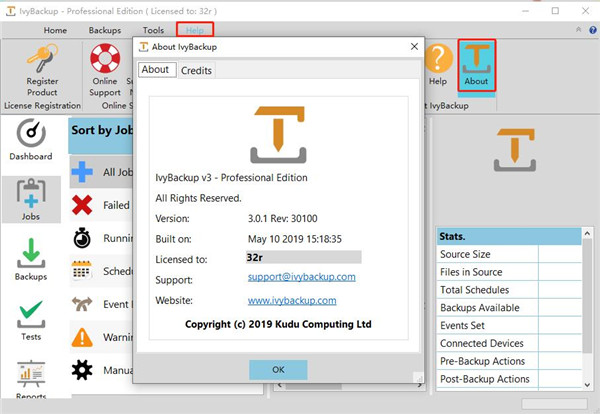Click the Licensed to 32r field
The image size is (600, 414).
[304, 257]
